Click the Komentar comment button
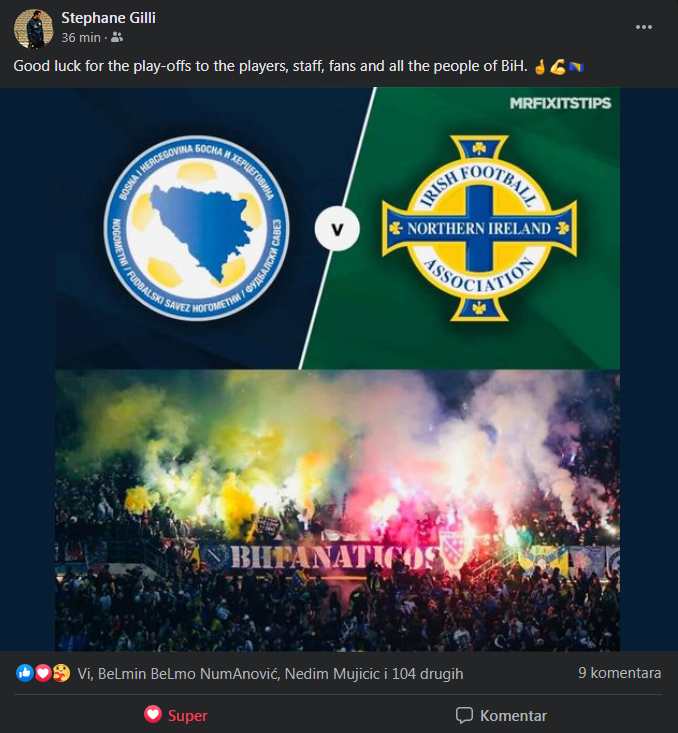 click(x=501, y=716)
